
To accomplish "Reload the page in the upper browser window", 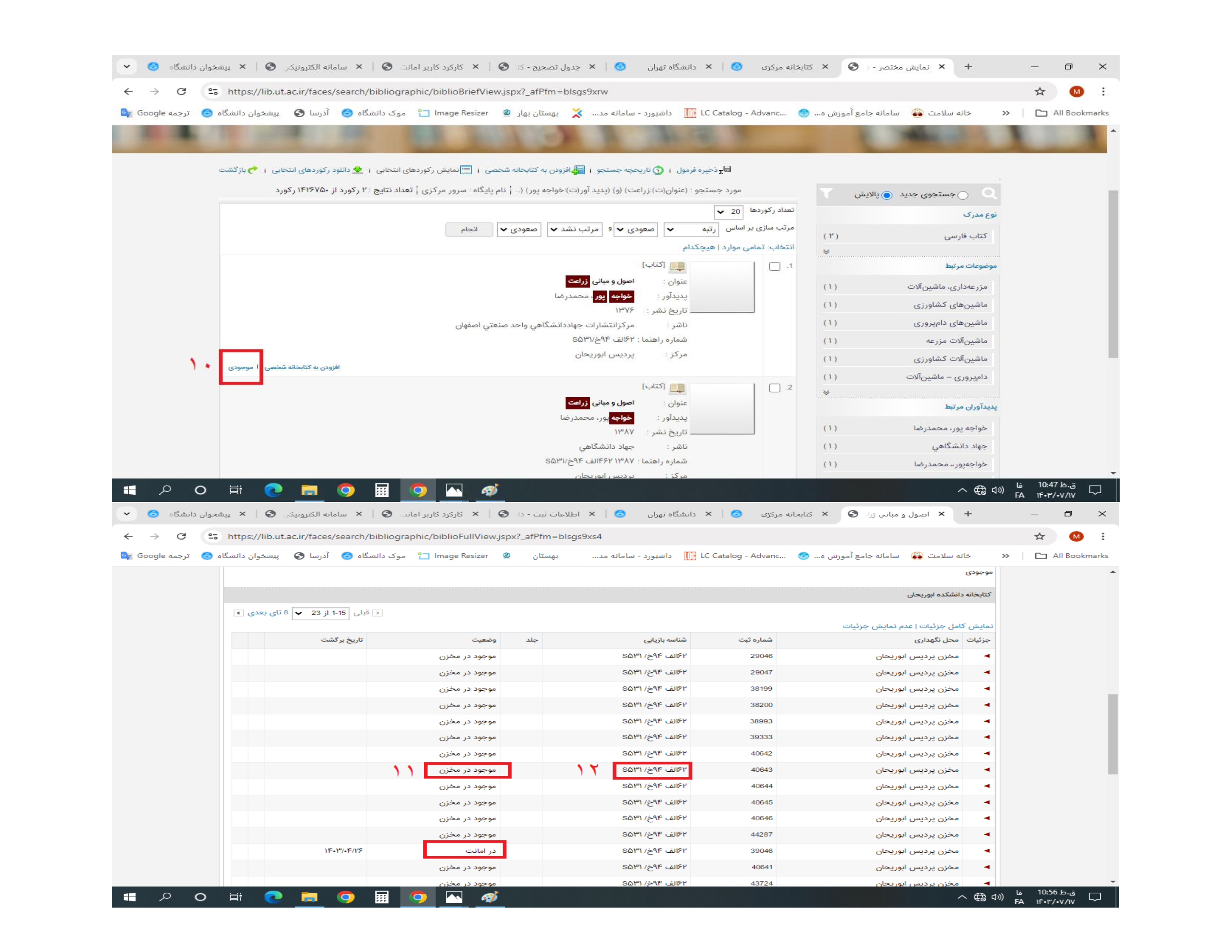I will point(181,91).
